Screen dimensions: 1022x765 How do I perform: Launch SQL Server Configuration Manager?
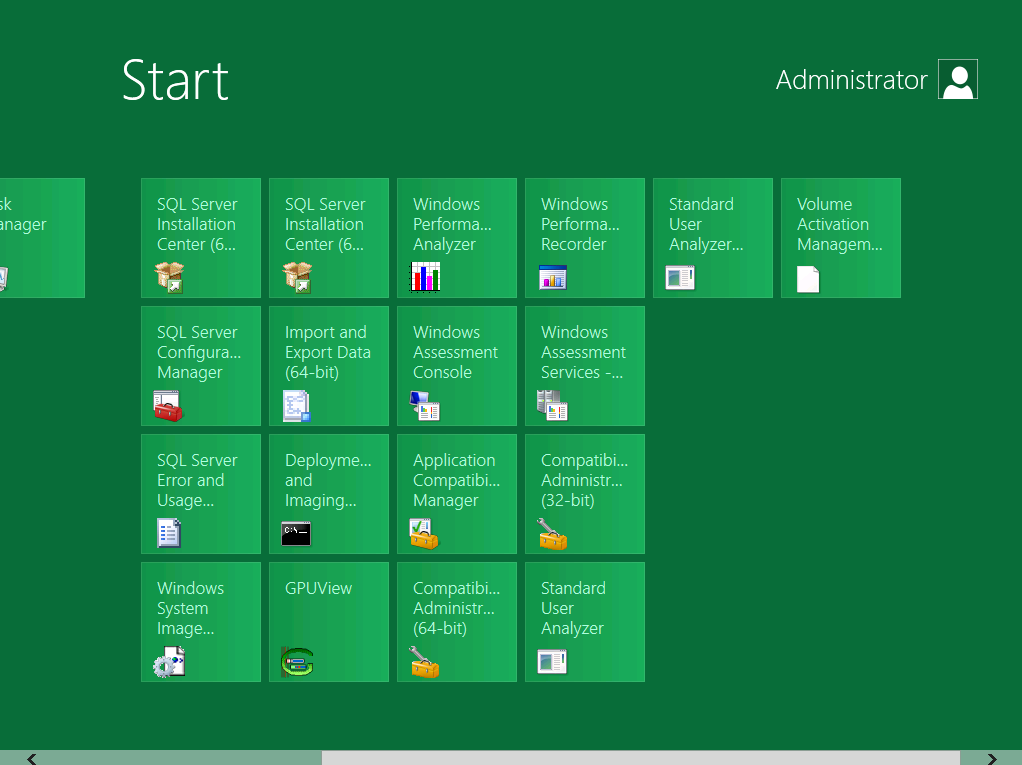pyautogui.click(x=200, y=366)
